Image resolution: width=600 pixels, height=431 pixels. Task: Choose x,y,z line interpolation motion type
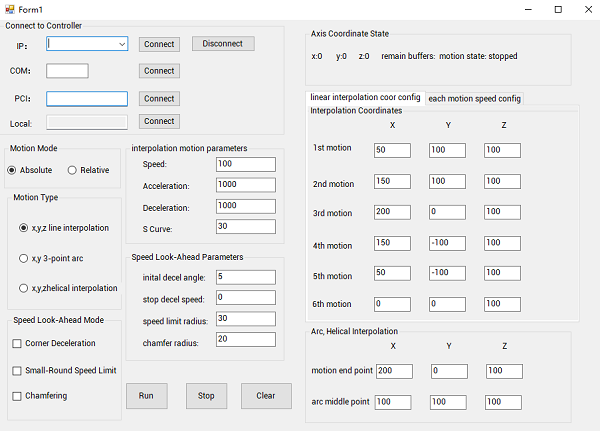pyautogui.click(x=24, y=228)
